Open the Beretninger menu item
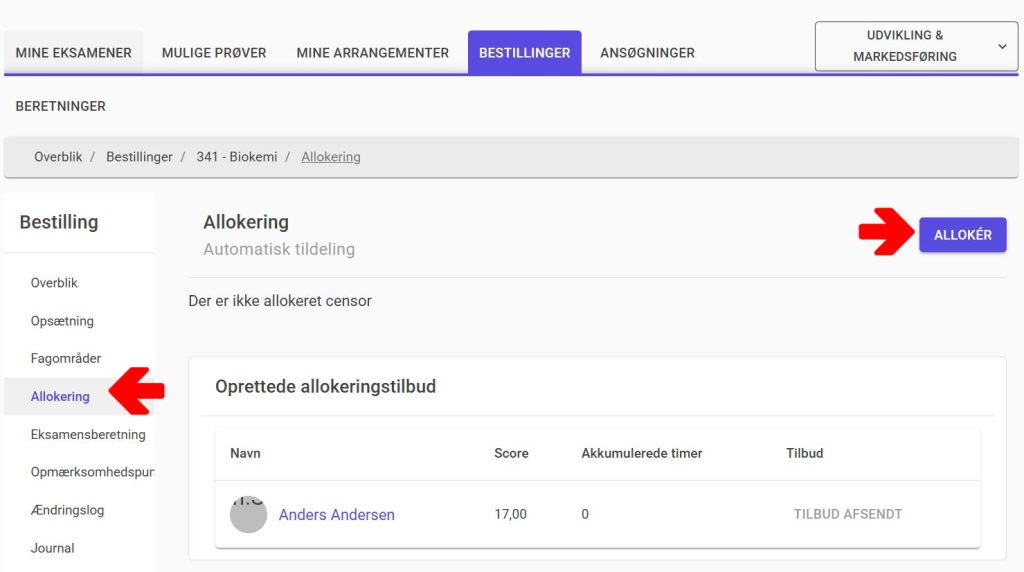Screen dimensions: 1024x572 [61, 106]
